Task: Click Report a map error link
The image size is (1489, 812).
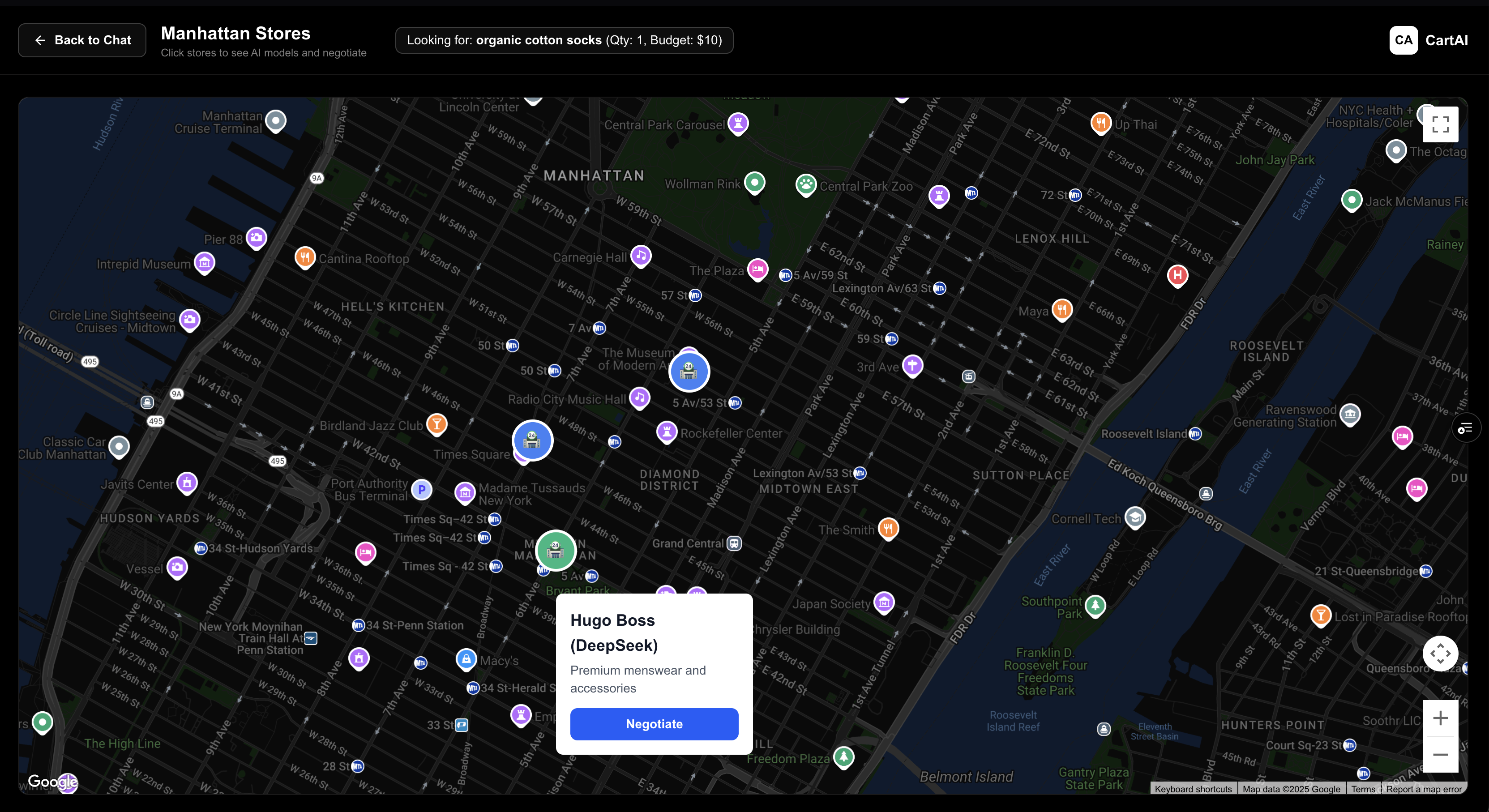Action: (1424, 789)
